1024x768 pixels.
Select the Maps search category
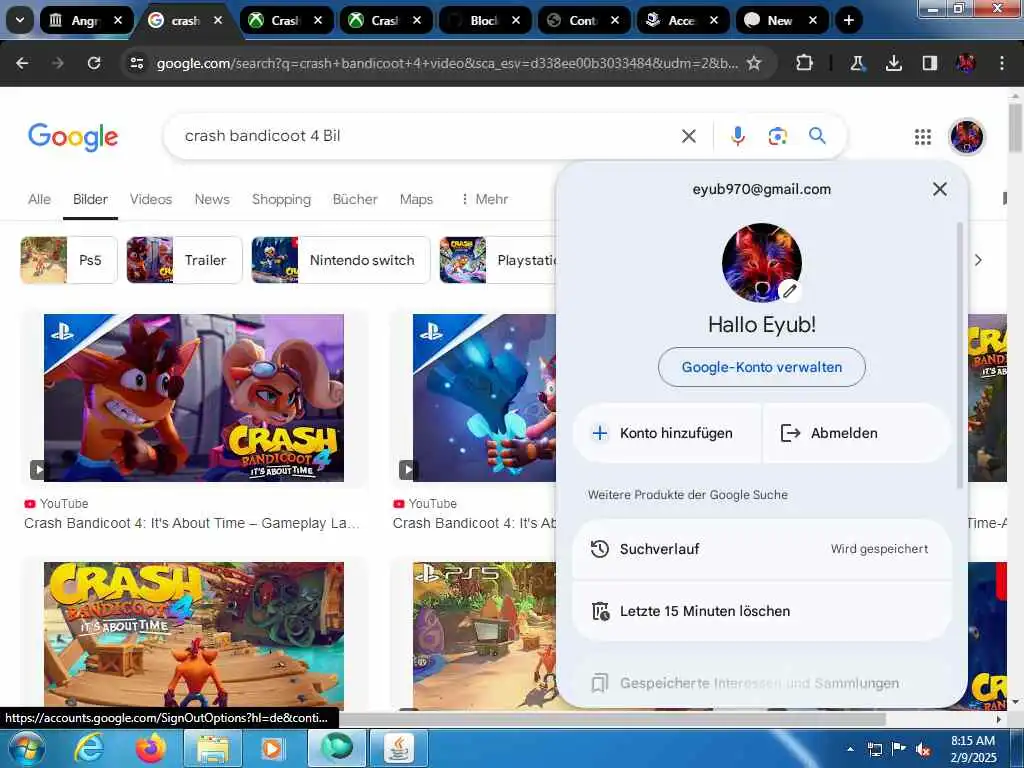point(417,199)
